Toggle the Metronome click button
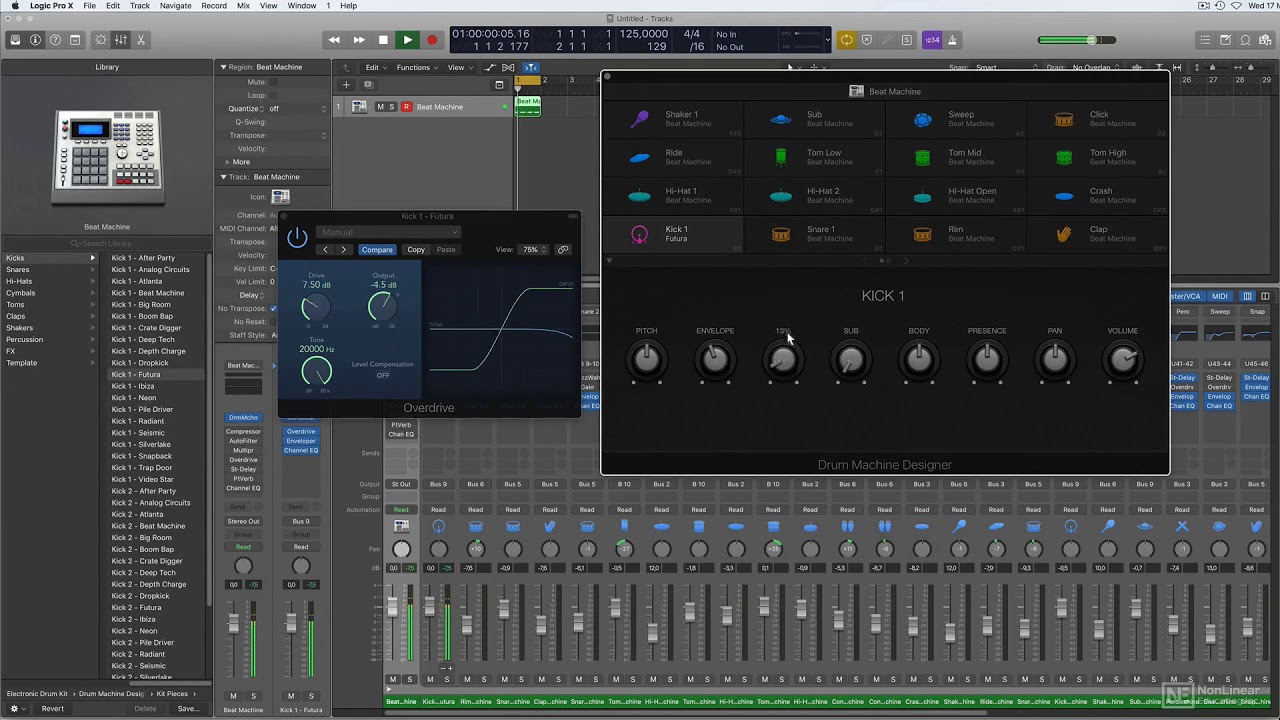 (952, 40)
